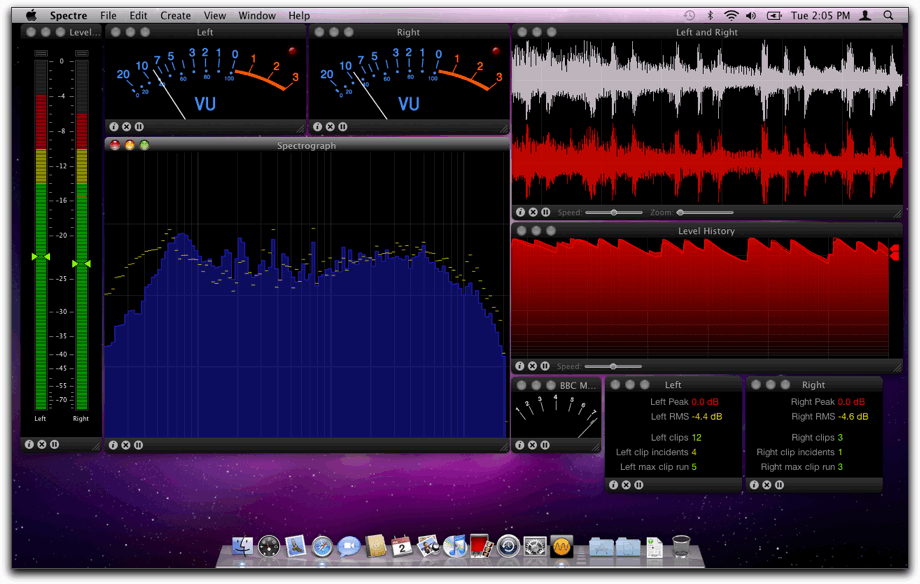Image resolution: width=920 pixels, height=584 pixels.
Task: Open Safari from the Dock
Action: click(322, 546)
